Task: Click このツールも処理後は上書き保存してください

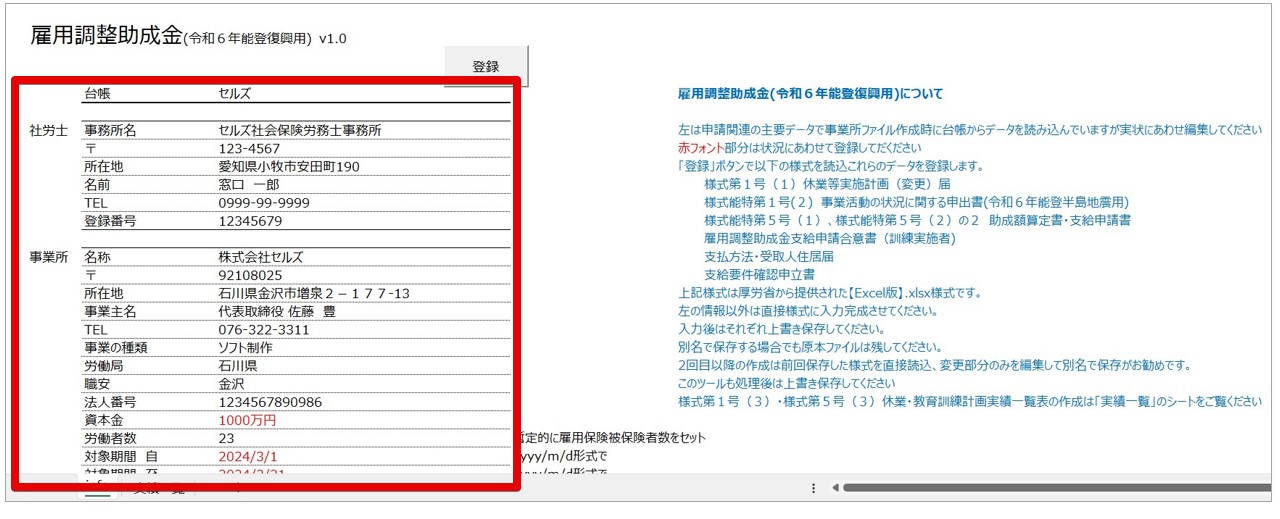Action: tap(787, 383)
